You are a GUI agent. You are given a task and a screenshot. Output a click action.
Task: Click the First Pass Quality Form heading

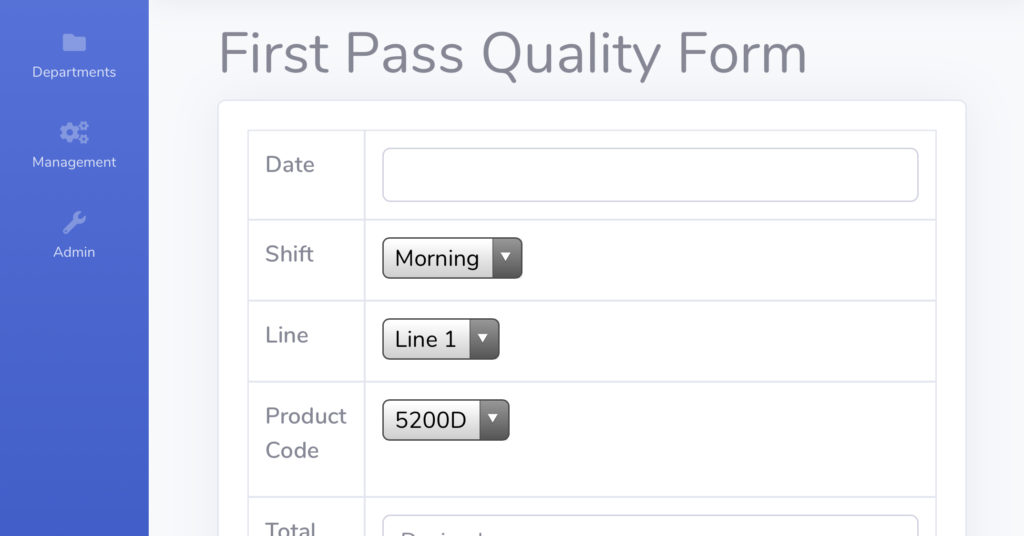512,53
